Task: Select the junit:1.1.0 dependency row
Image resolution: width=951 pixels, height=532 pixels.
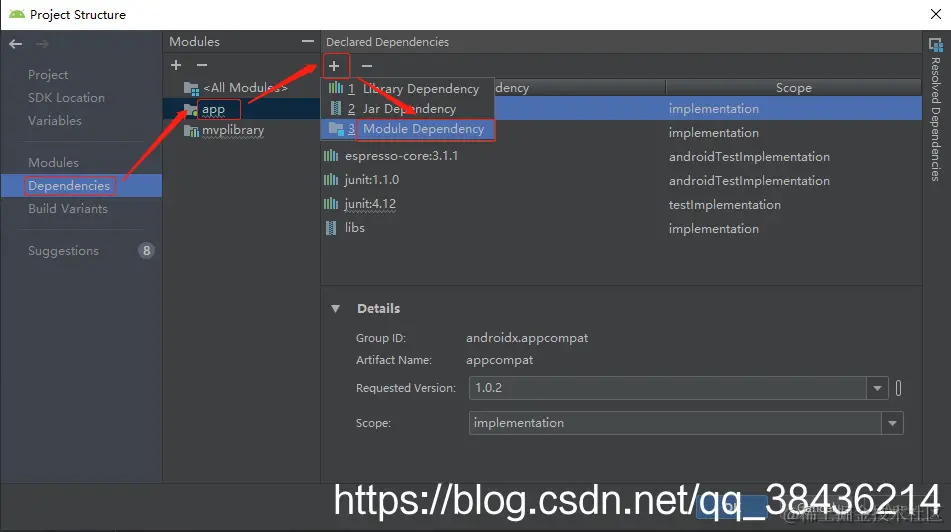Action: coord(621,180)
